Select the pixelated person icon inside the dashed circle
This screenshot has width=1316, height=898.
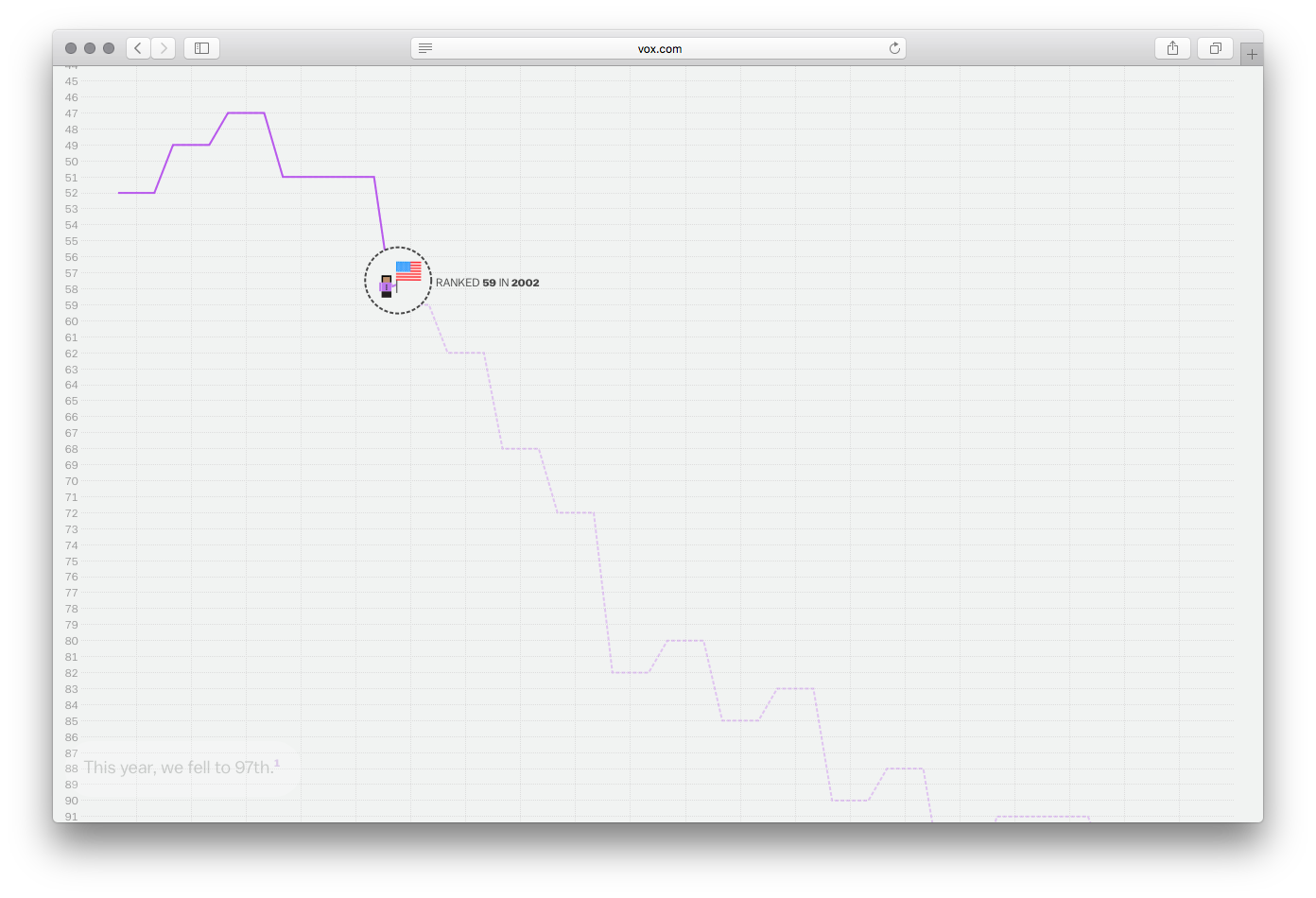click(386, 285)
